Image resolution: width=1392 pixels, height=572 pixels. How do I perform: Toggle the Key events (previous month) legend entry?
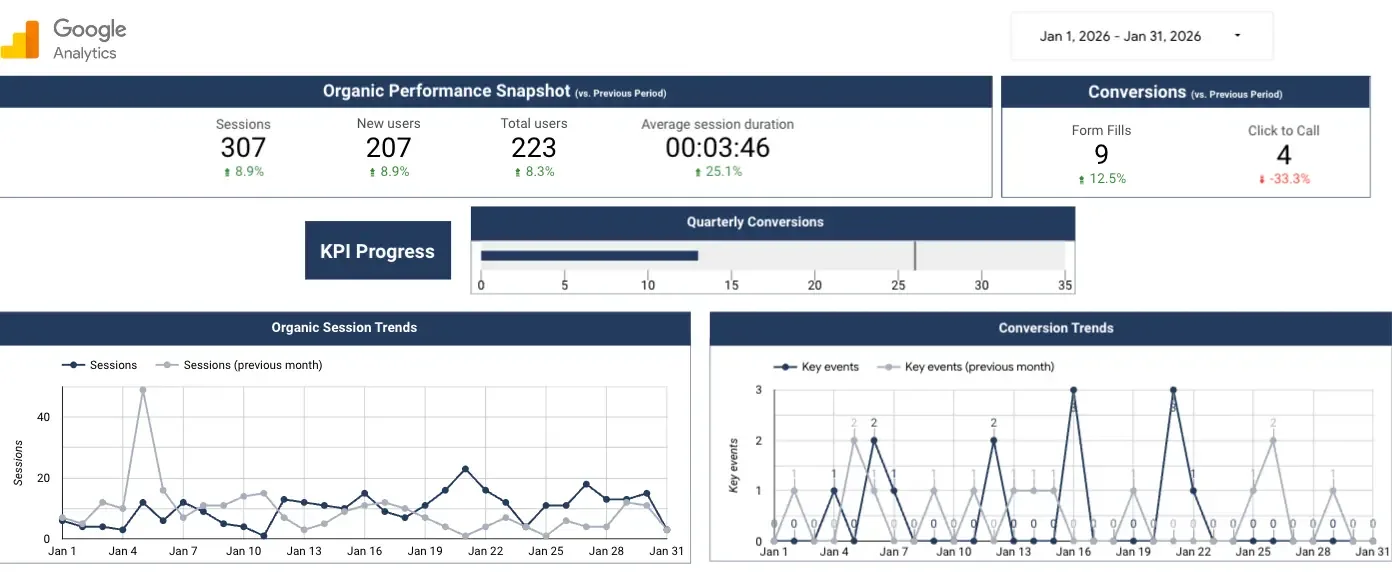pos(965,367)
